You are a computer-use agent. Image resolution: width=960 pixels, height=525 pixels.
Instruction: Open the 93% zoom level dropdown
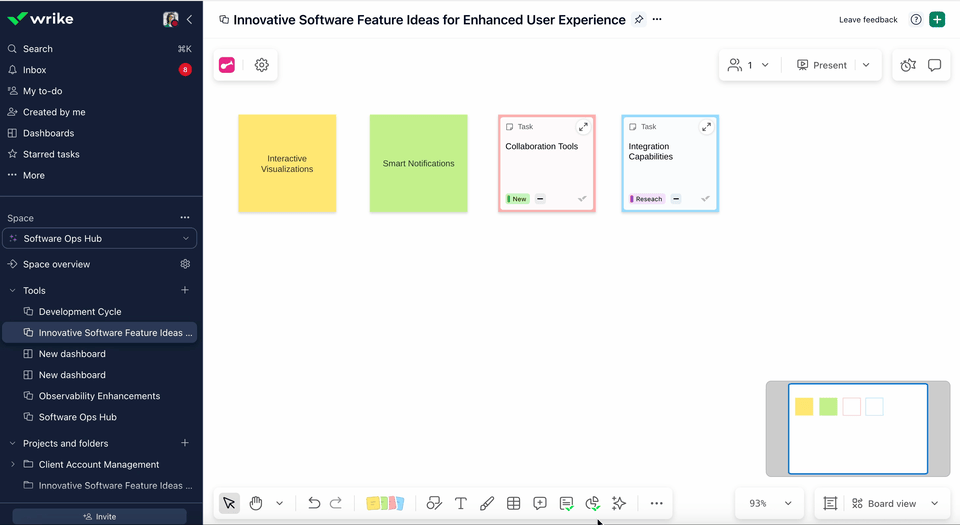(768, 504)
